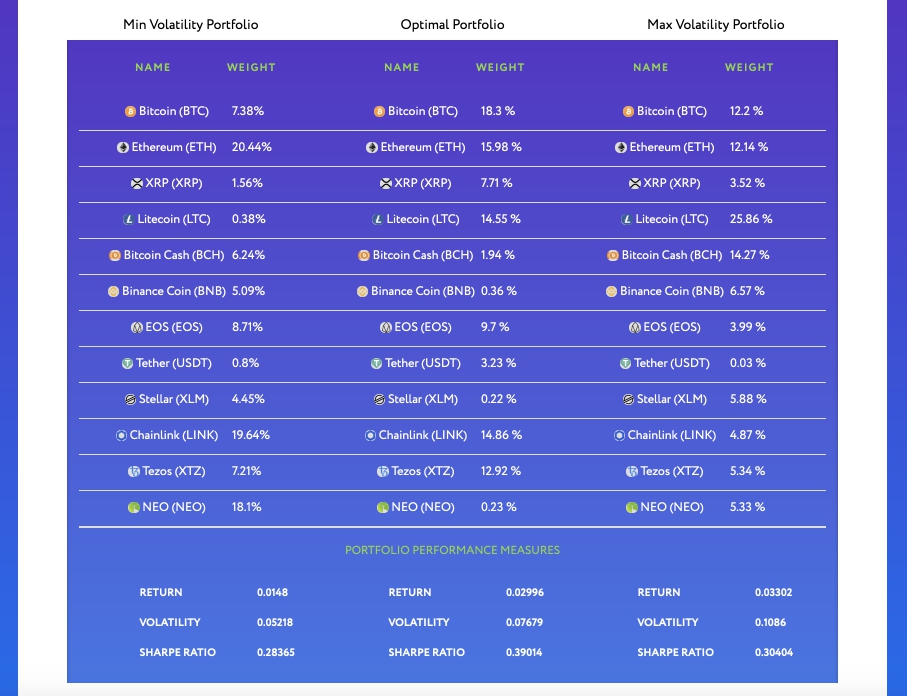
Task: Click the EOS icon in Min Volatility Portfolio
Action: pyautogui.click(x=137, y=327)
